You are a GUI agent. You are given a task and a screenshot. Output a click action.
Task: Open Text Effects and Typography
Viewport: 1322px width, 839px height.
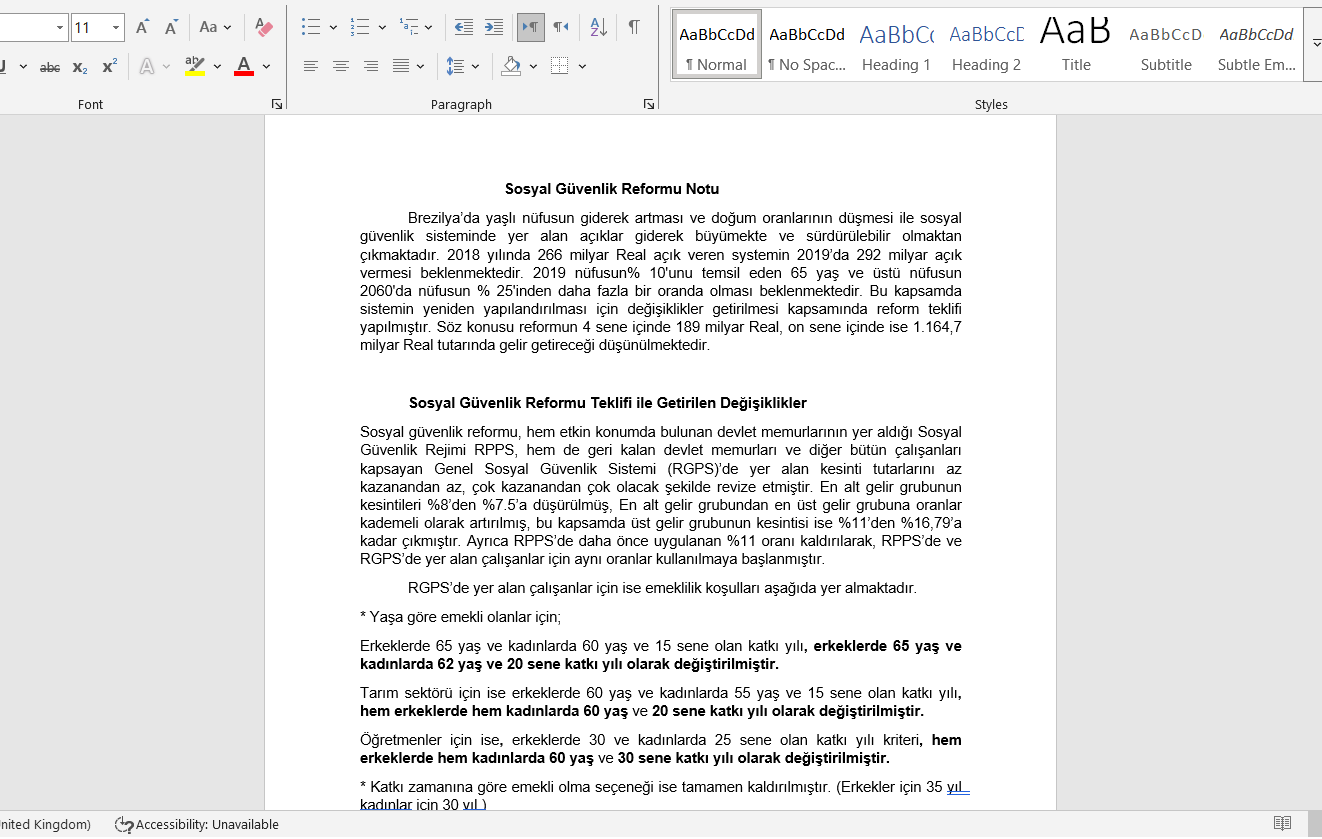(x=148, y=67)
